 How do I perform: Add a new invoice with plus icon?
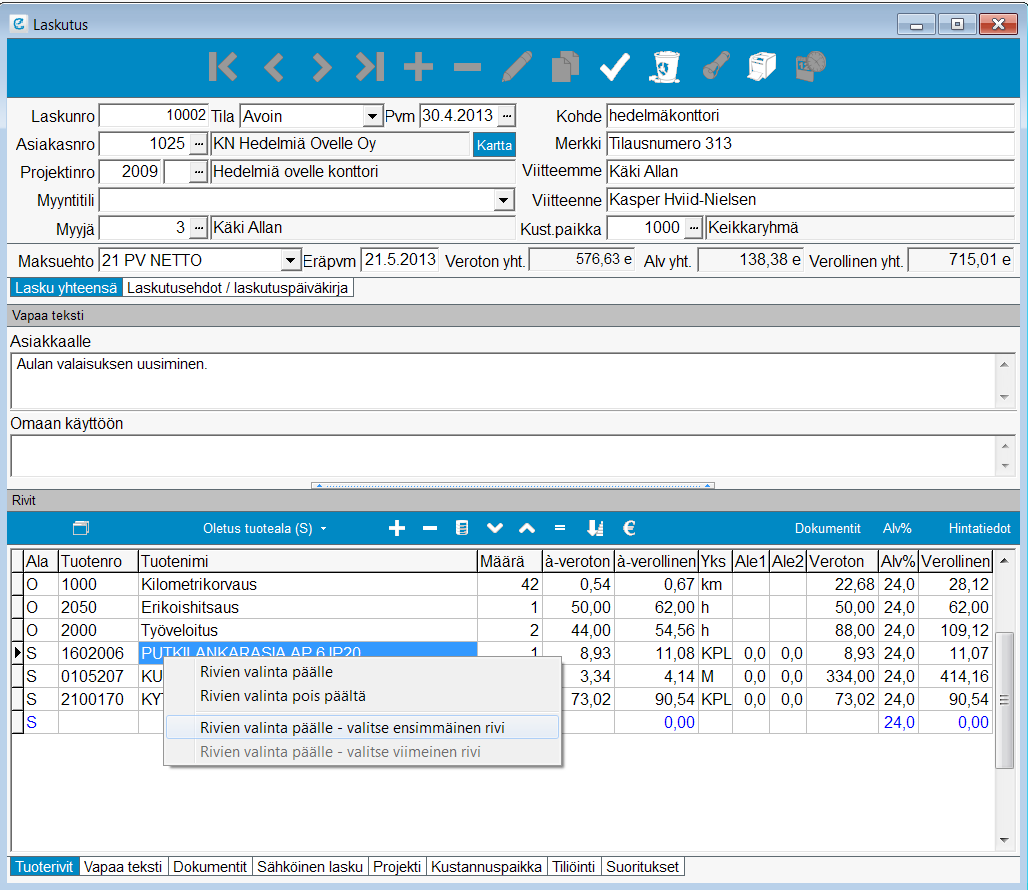click(418, 67)
